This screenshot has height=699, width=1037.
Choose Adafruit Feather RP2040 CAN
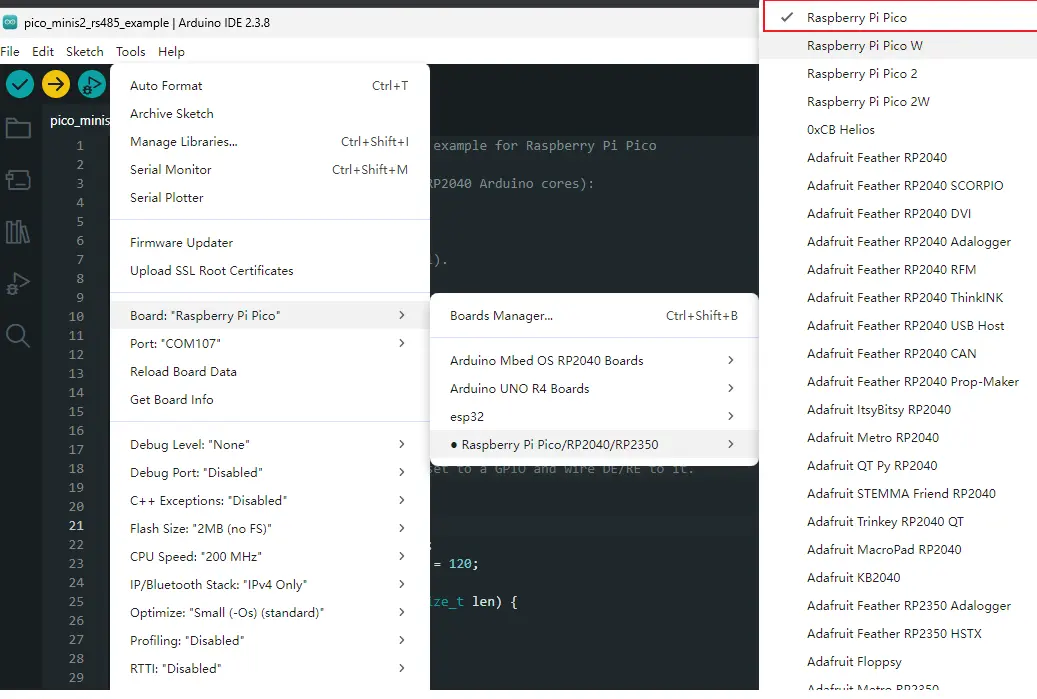pos(898,353)
